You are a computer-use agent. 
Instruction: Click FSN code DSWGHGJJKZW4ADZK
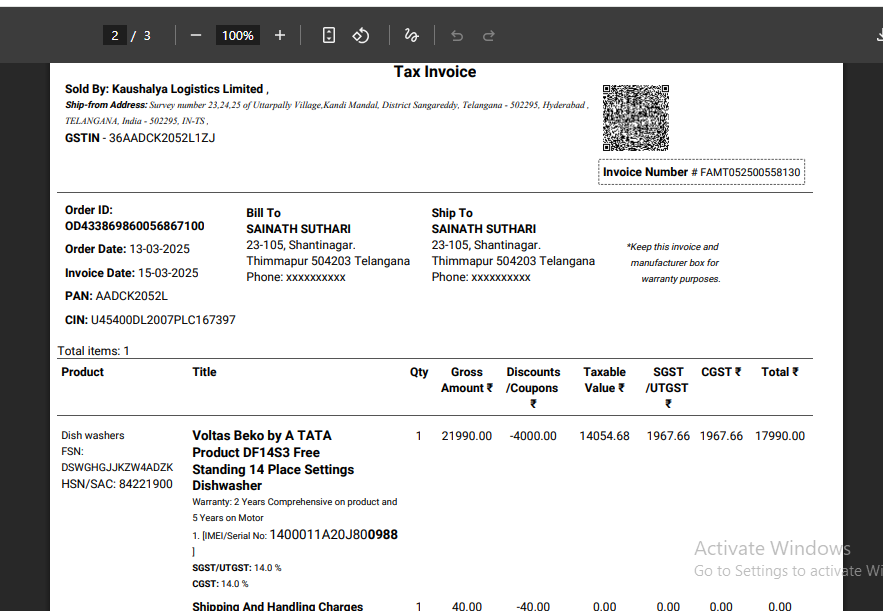[x=117, y=467]
